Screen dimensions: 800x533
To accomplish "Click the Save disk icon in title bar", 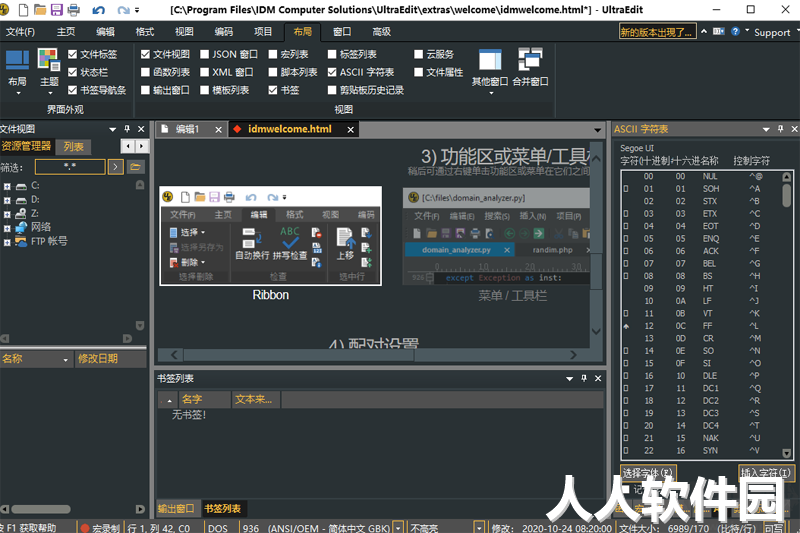I will click(56, 10).
